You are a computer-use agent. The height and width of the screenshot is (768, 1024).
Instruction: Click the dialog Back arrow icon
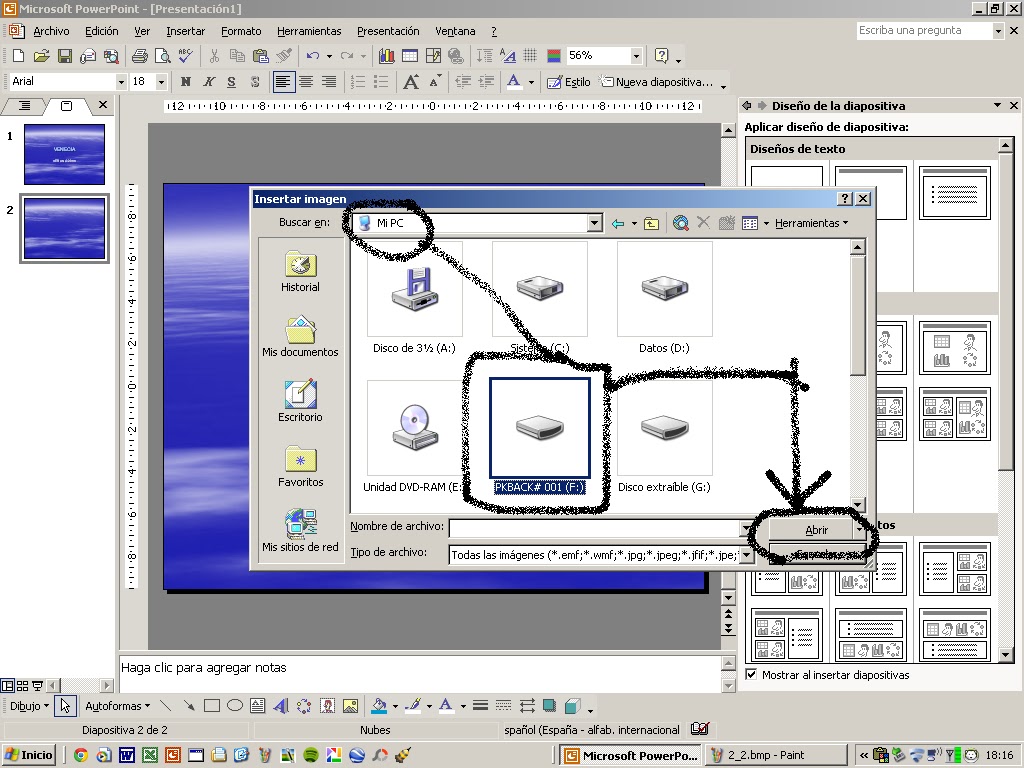pos(618,223)
